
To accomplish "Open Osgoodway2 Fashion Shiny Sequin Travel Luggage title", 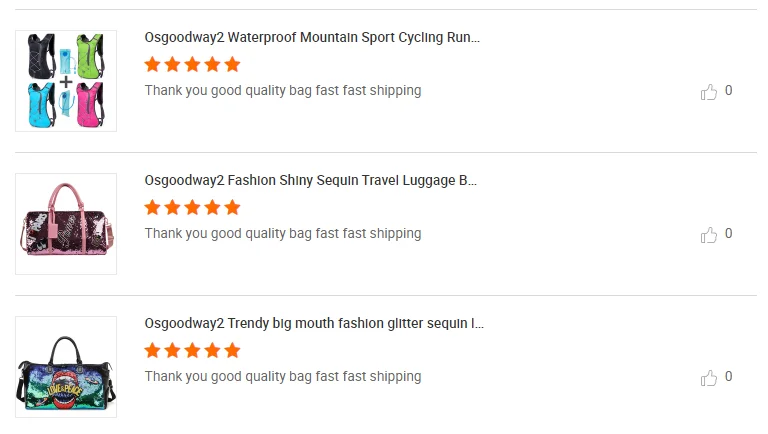I will click(x=310, y=181).
